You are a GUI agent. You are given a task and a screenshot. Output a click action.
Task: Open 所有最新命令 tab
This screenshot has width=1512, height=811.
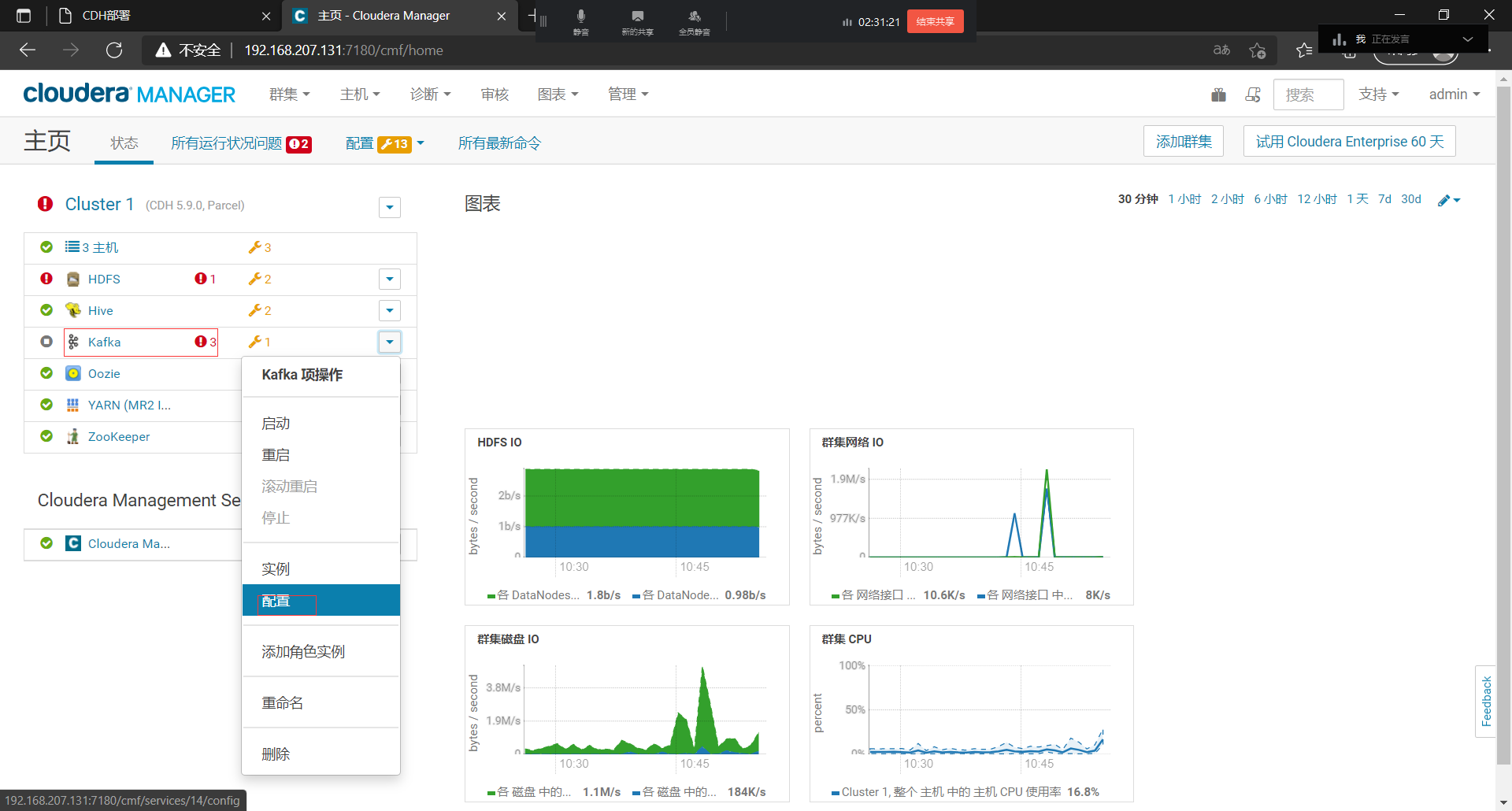(x=499, y=143)
